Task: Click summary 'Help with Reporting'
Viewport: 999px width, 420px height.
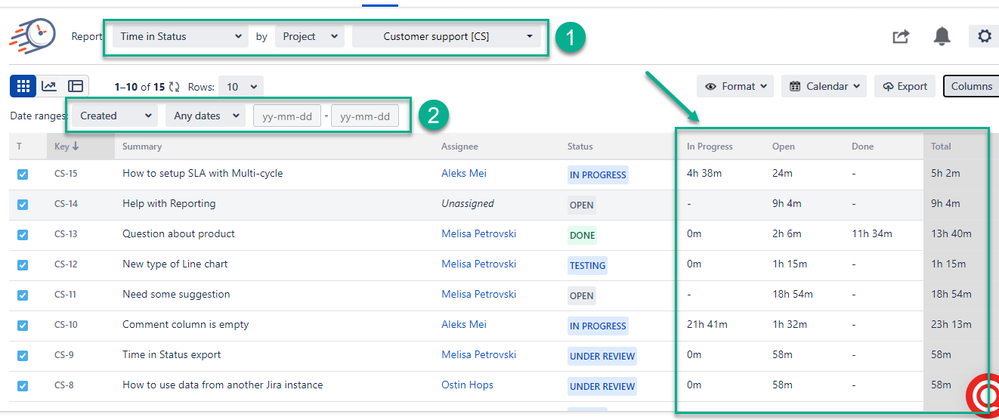Action: [x=169, y=204]
